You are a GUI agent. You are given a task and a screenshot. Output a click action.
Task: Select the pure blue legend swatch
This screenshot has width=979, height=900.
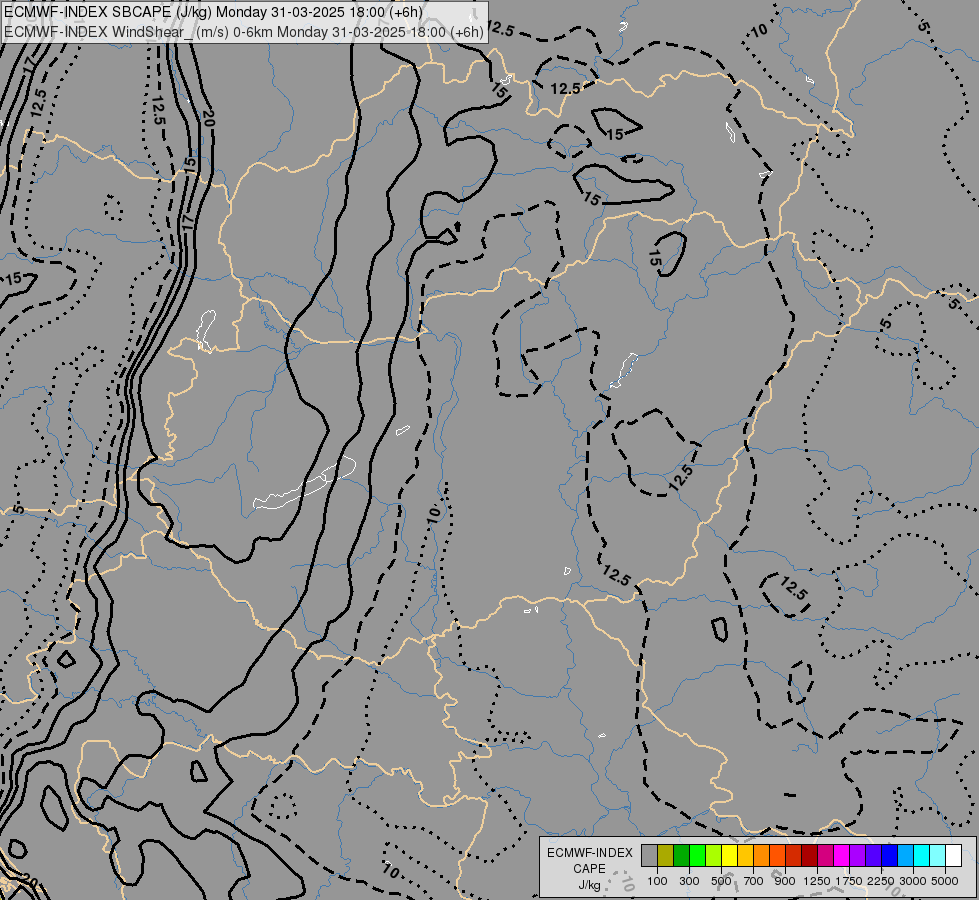(890, 855)
